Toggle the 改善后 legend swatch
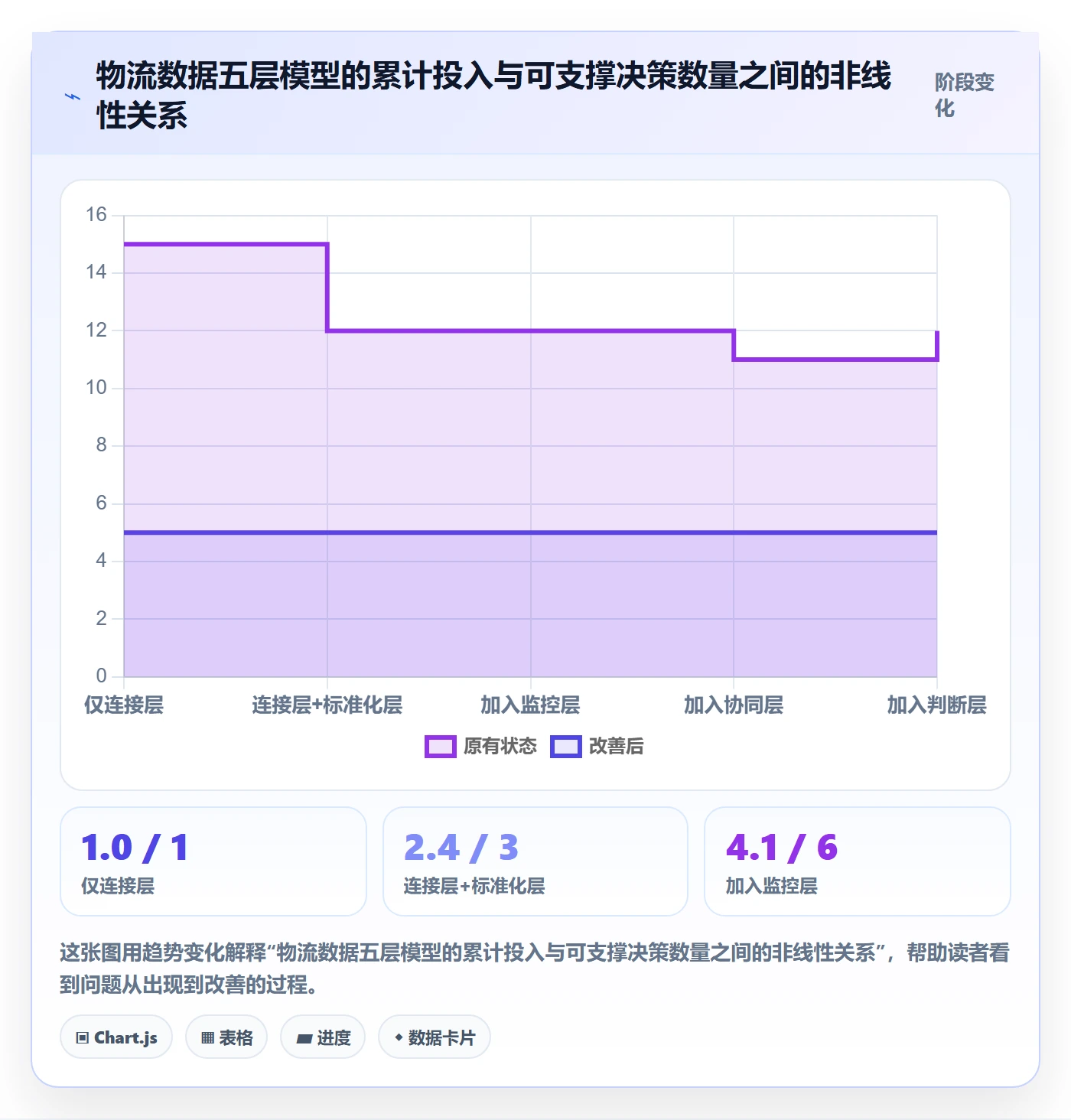 pos(566,747)
